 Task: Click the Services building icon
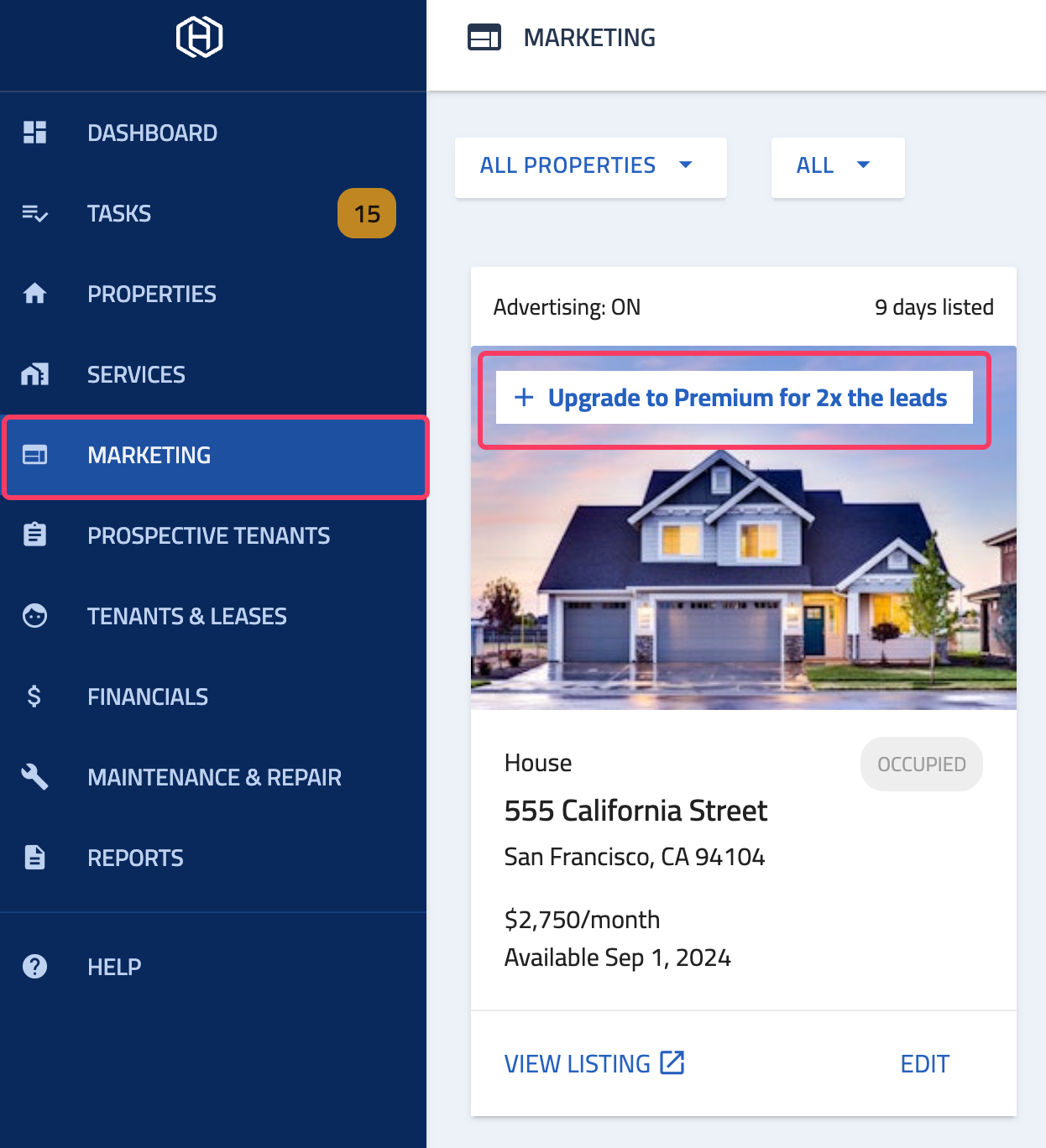click(x=34, y=374)
